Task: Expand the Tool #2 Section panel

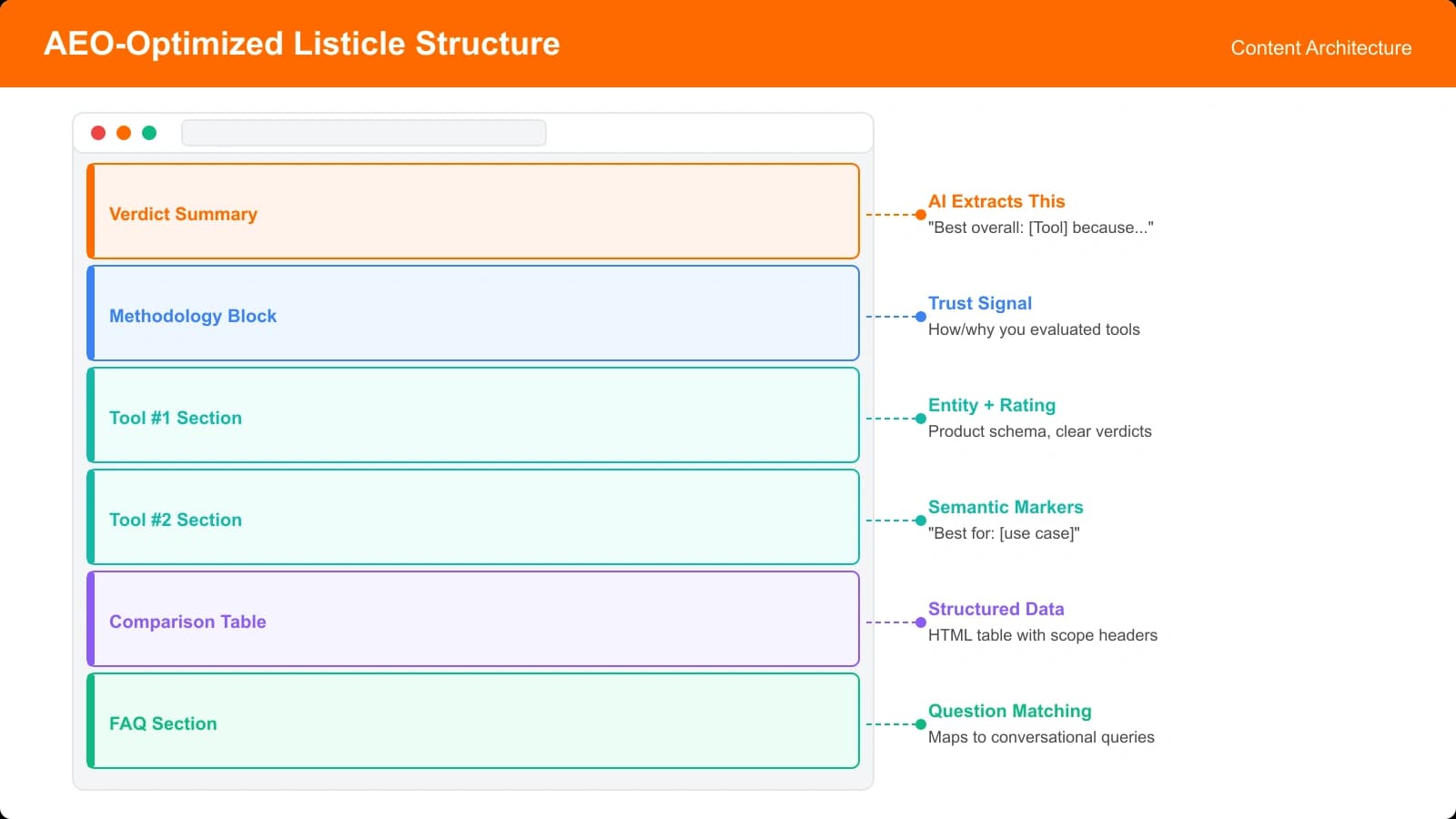Action: click(473, 517)
